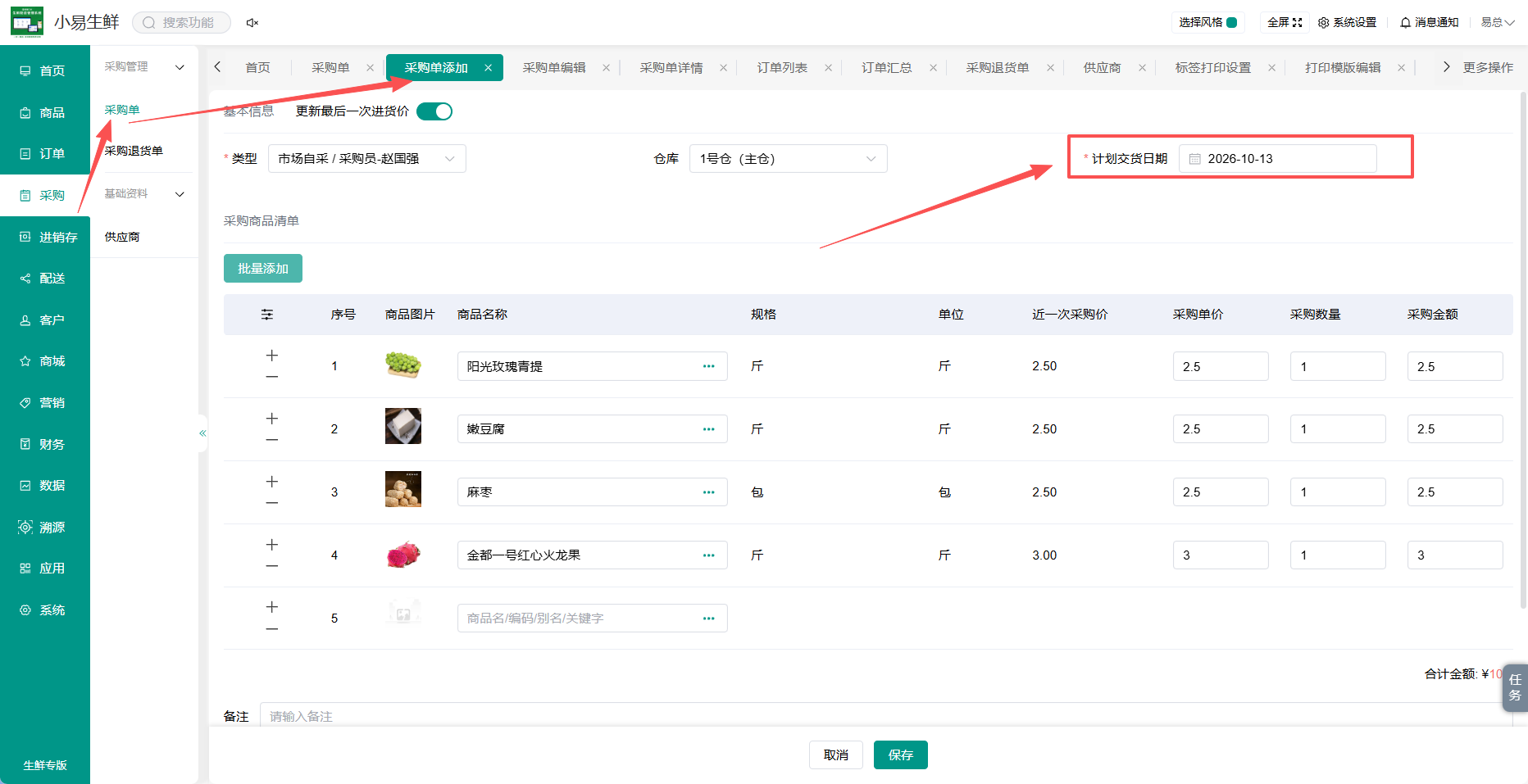Open product picker dots for 金都一号红心火龙果

click(x=709, y=555)
